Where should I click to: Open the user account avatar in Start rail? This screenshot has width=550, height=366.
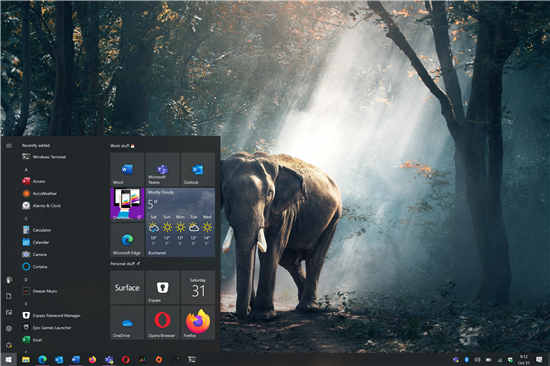[9, 280]
